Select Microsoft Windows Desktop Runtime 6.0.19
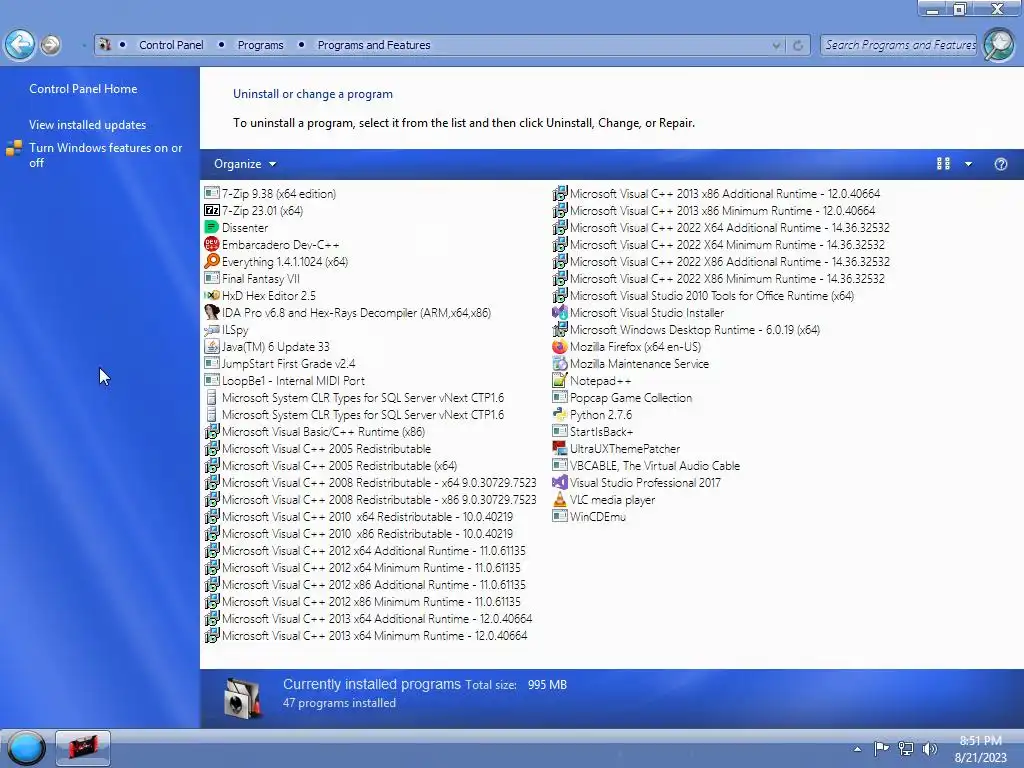The image size is (1024, 768). (686, 329)
